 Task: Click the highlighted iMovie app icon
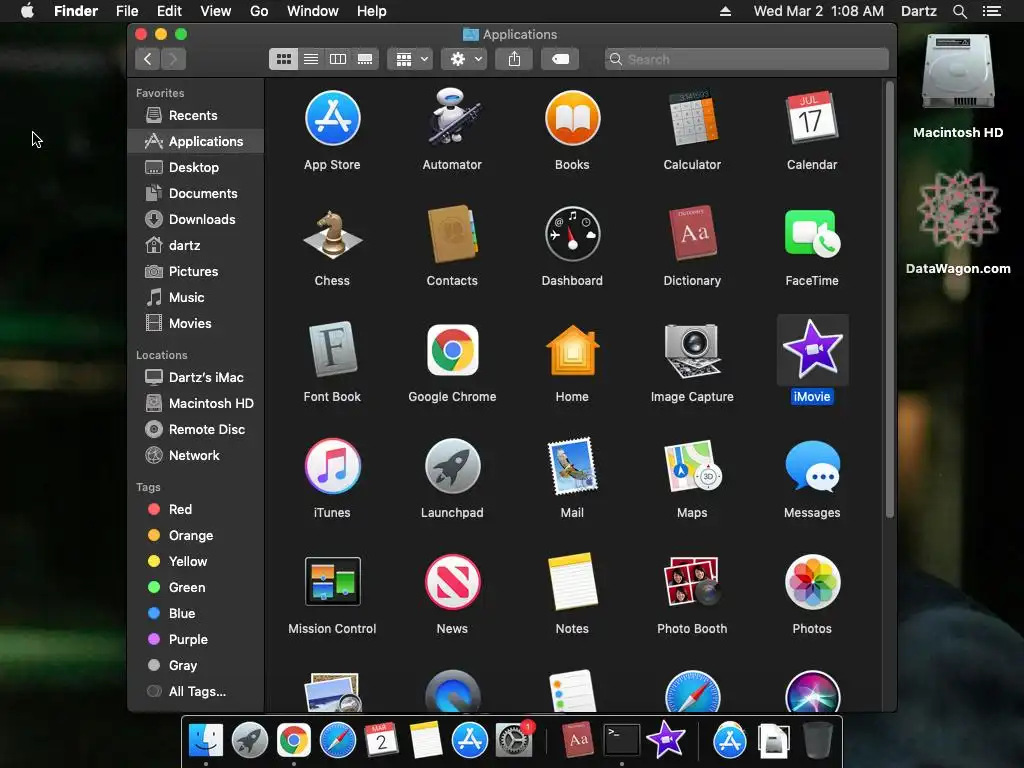click(812, 349)
